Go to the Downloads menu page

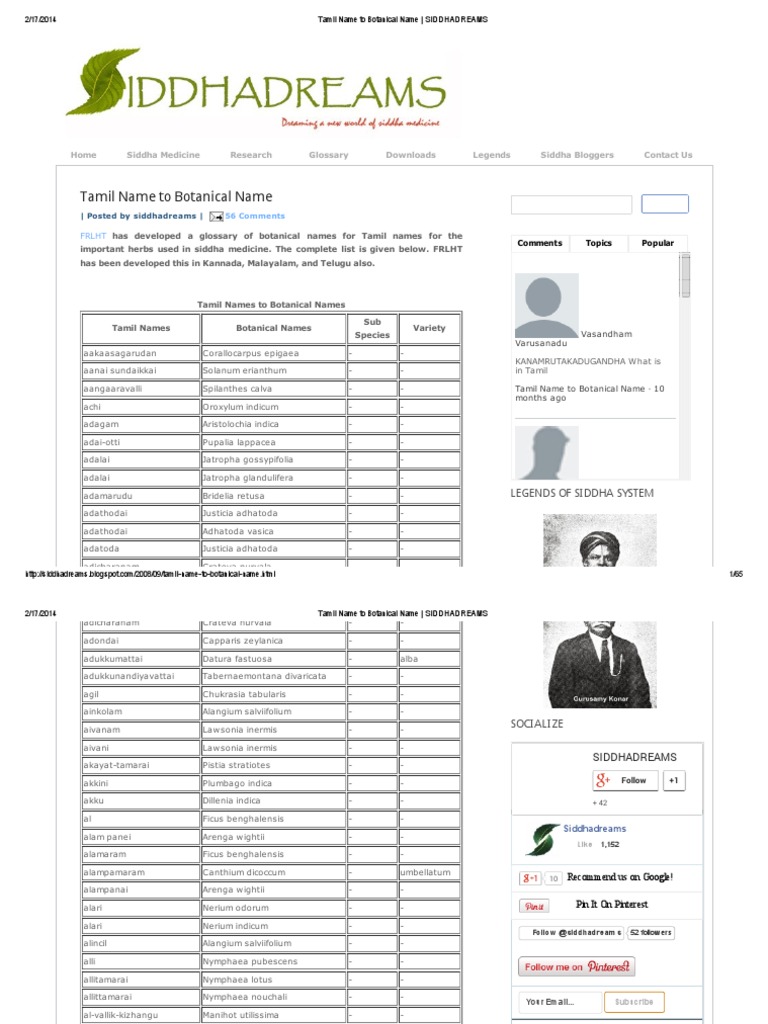410,155
